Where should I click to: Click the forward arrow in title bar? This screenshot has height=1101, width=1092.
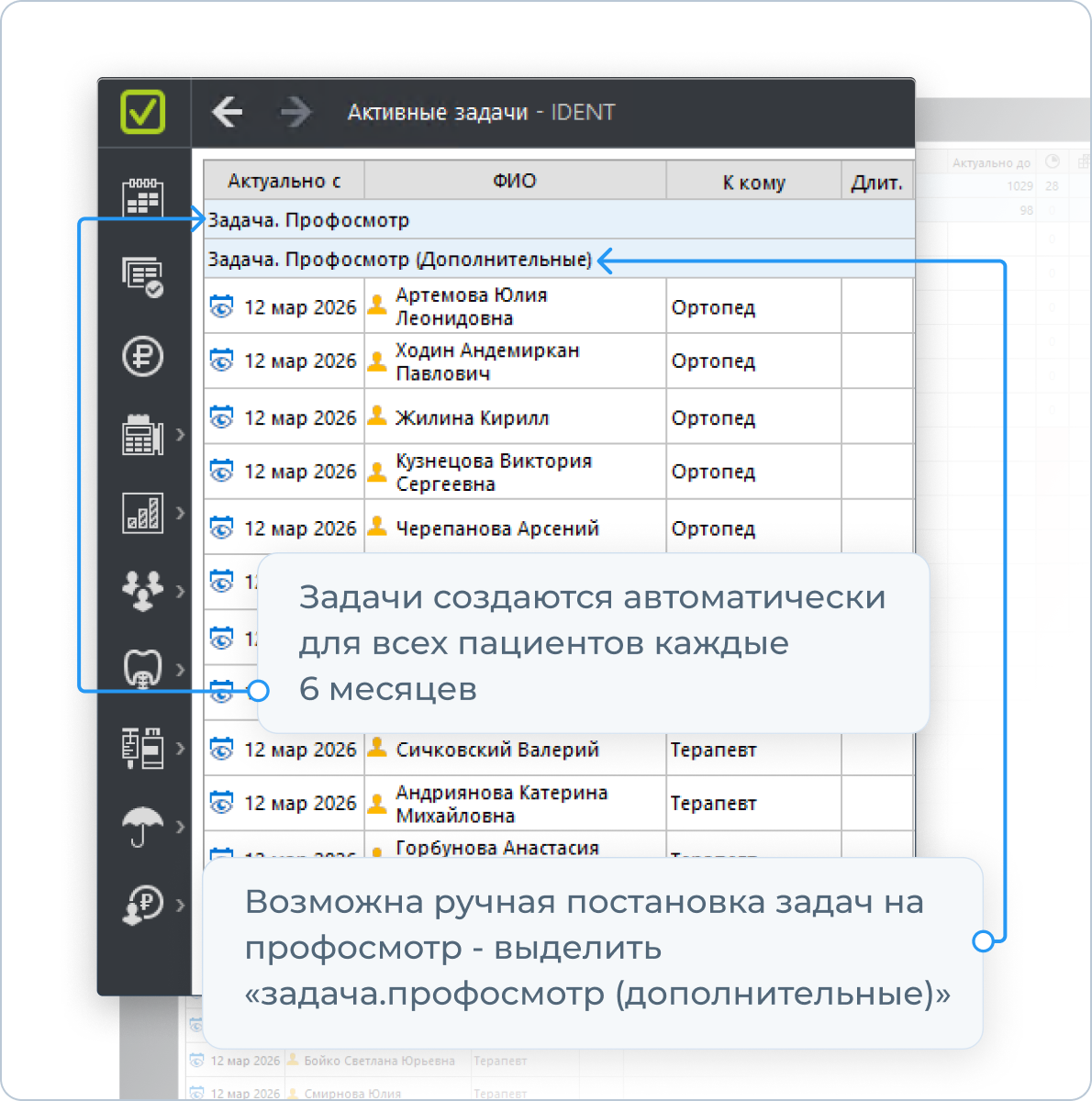point(295,112)
